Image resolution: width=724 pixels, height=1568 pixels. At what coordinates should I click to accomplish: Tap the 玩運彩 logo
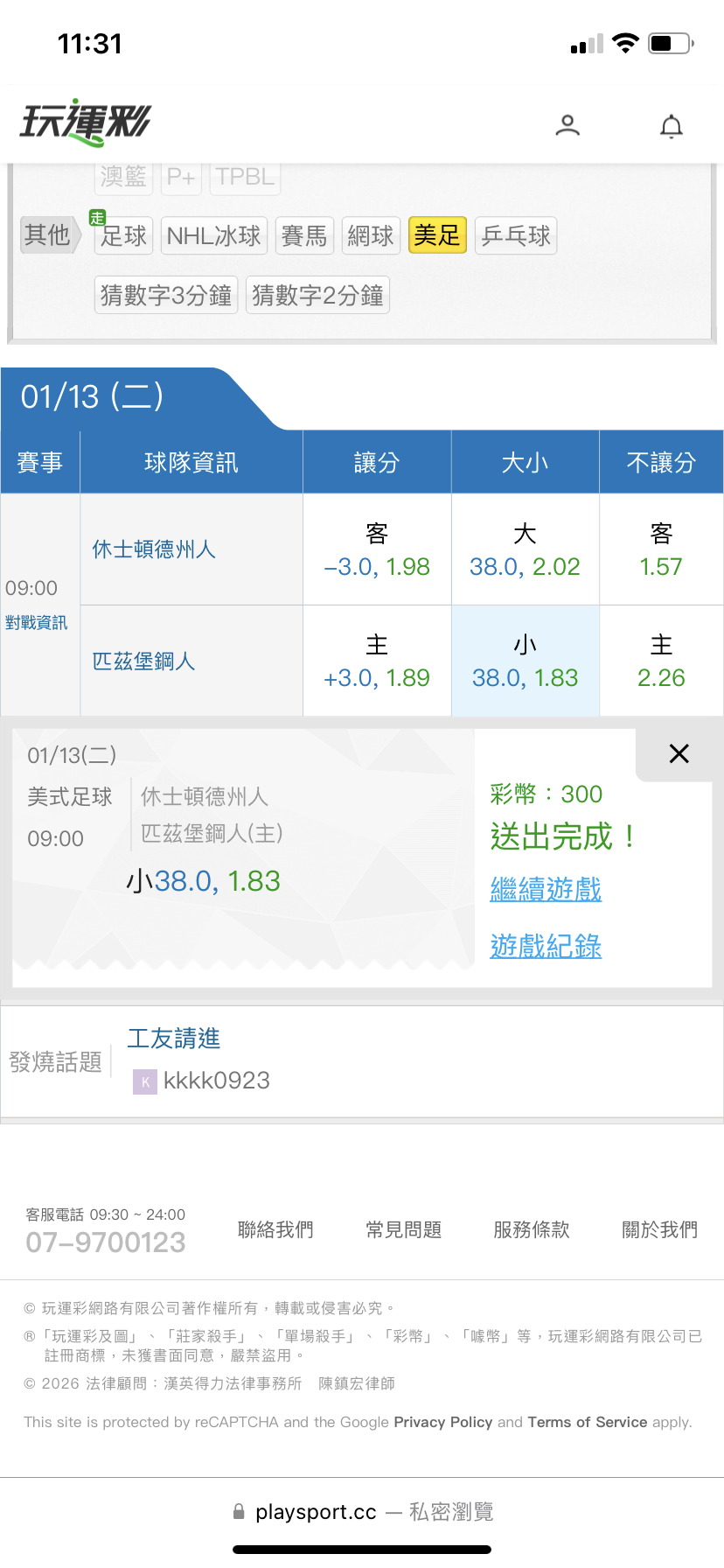coord(86,122)
